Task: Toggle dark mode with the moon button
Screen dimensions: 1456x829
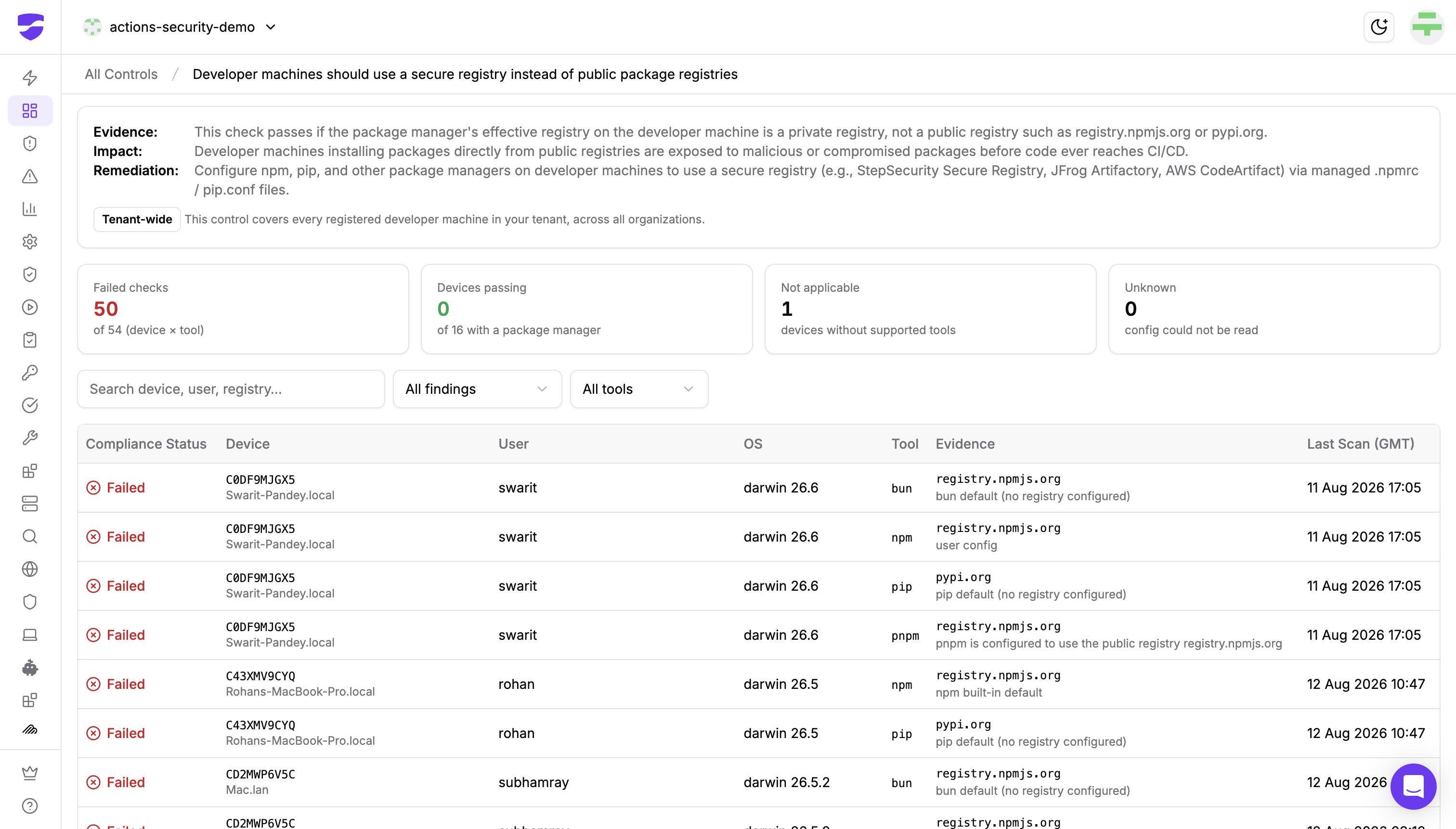Action: tap(1378, 27)
